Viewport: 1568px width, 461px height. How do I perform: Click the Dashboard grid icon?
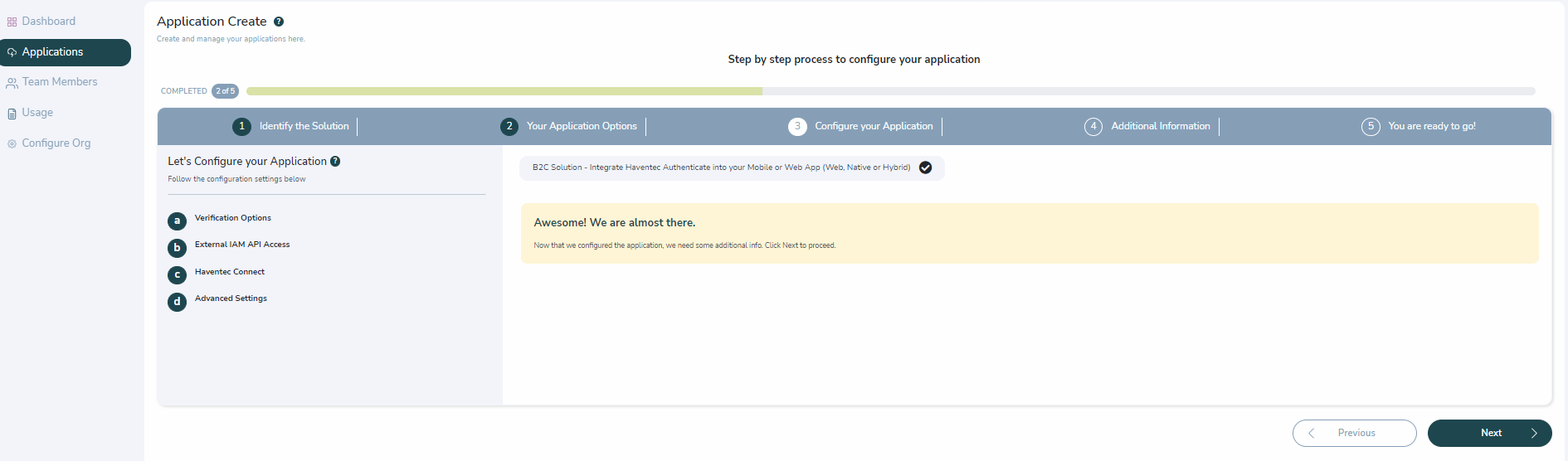click(12, 22)
